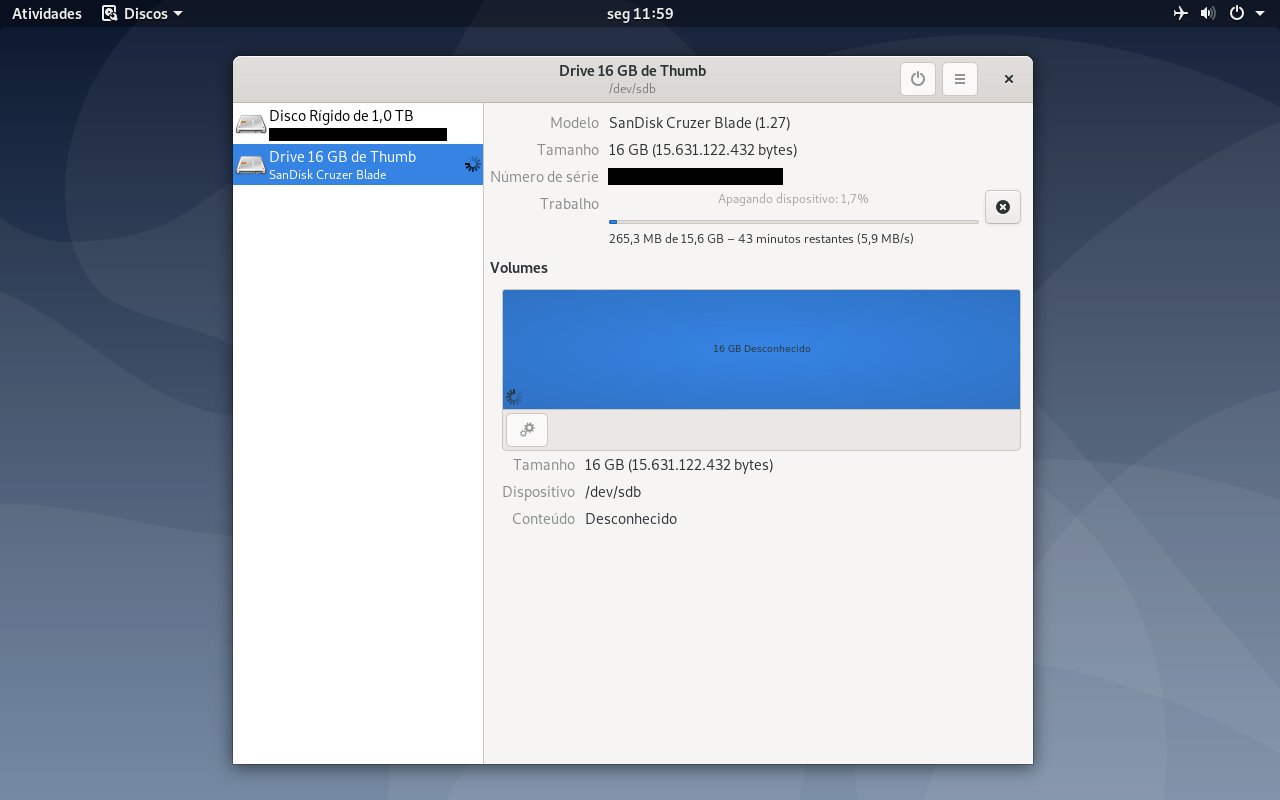Open the system power menu icon
This screenshot has height=800, width=1280.
[1237, 14]
